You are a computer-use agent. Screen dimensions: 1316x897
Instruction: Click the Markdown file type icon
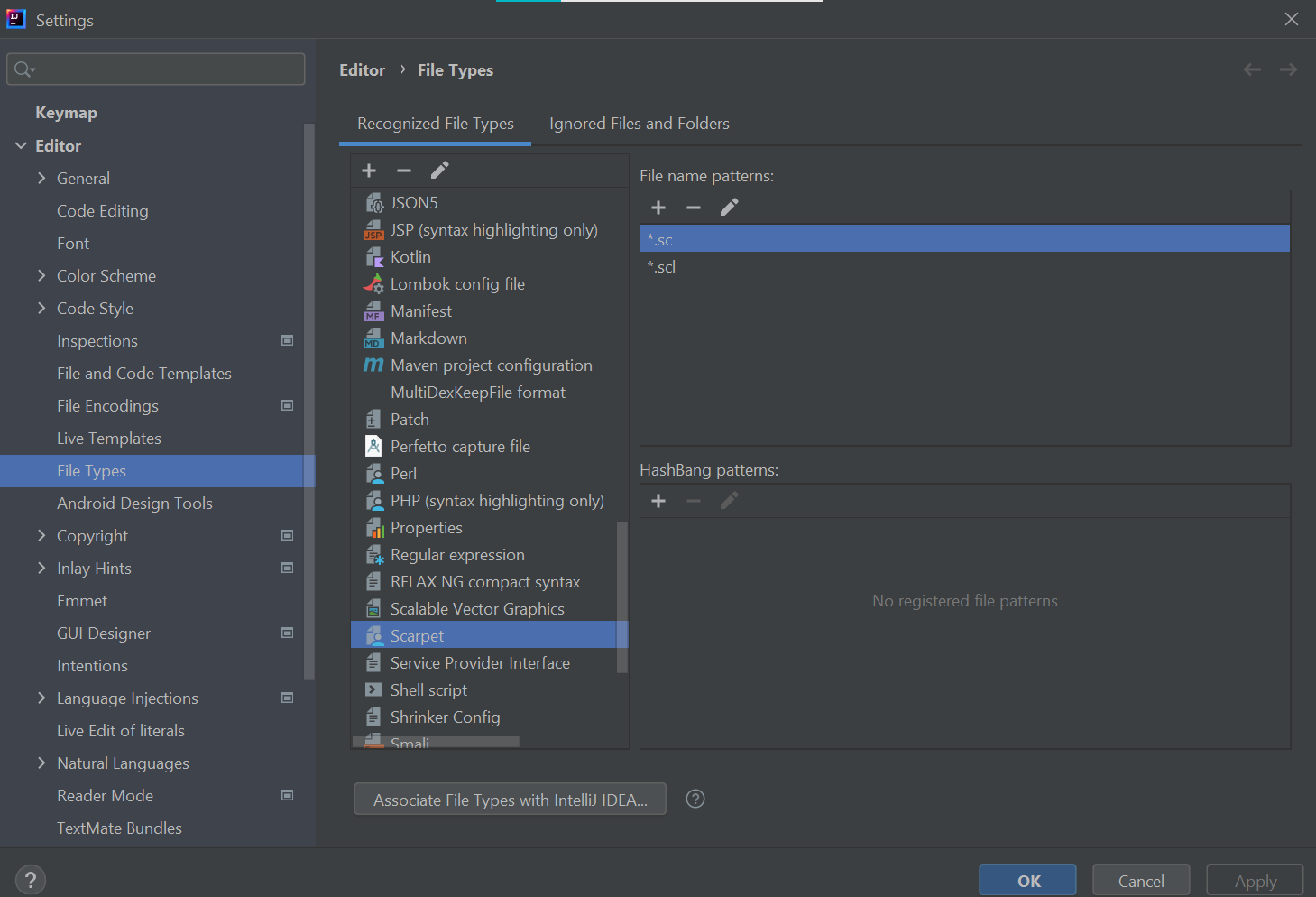(x=373, y=338)
